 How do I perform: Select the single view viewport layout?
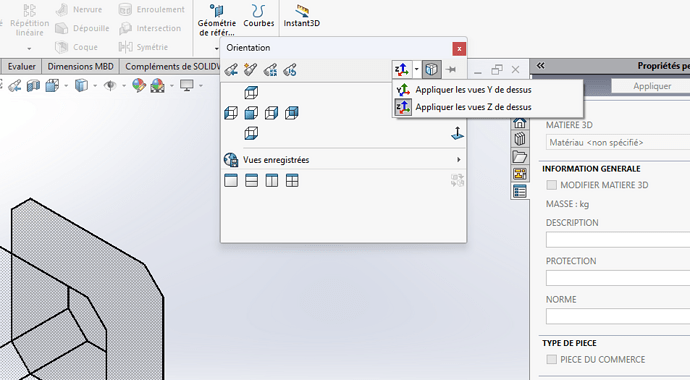tap(231, 180)
